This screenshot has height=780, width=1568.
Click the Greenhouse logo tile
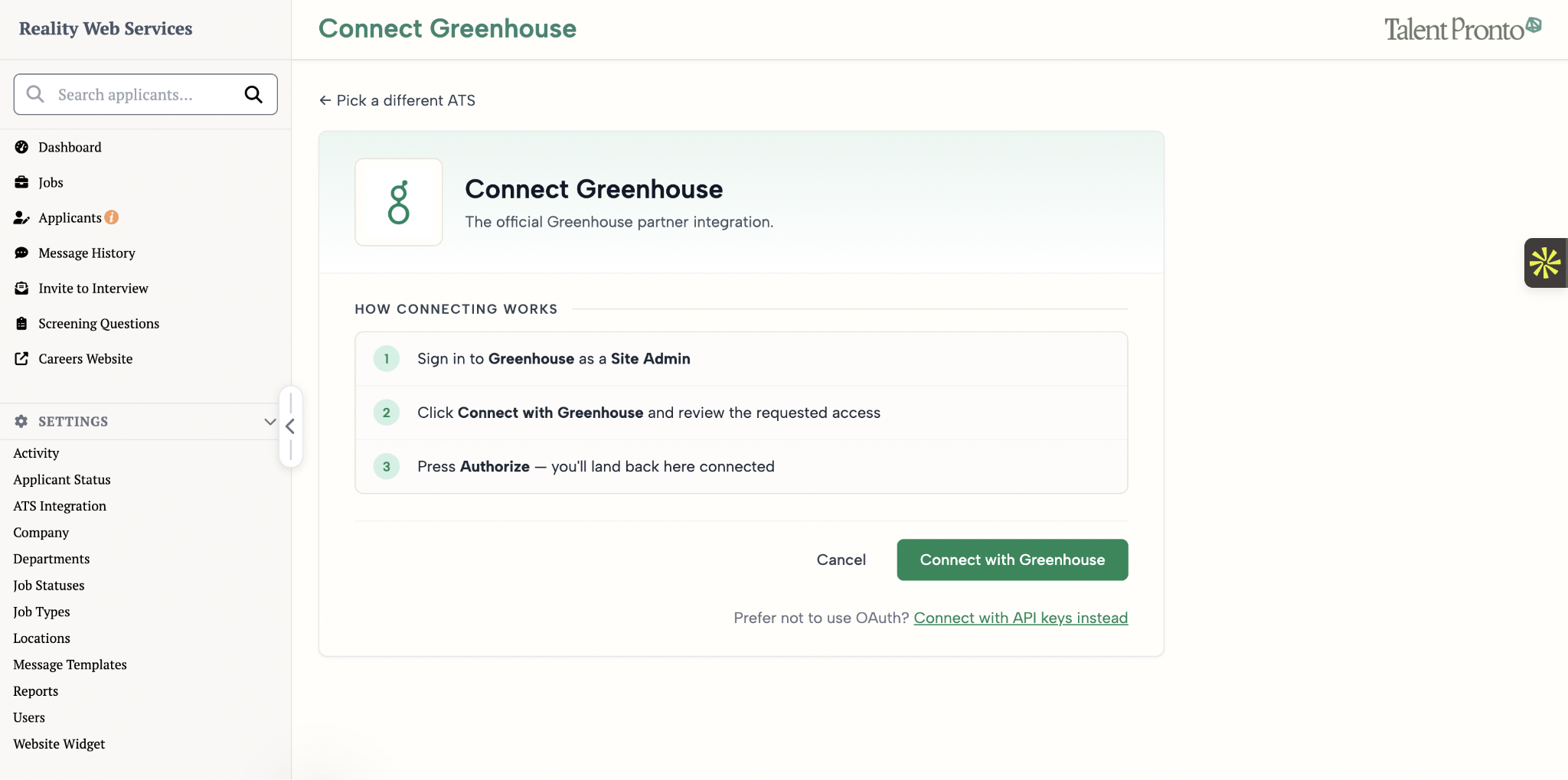398,202
